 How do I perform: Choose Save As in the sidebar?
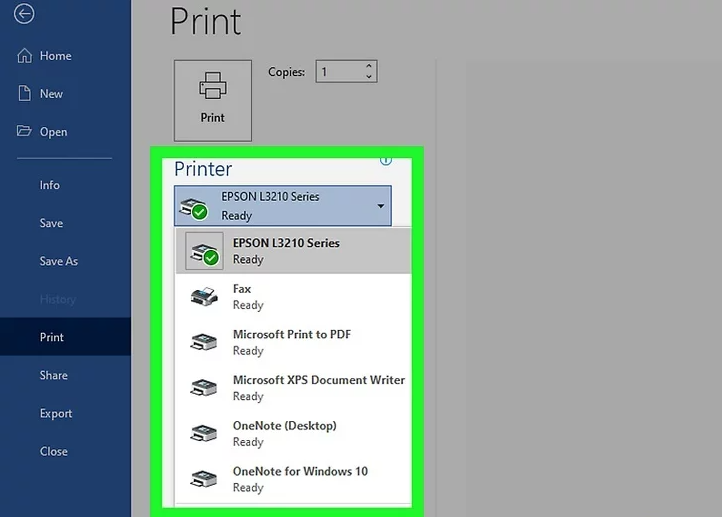coord(65,261)
